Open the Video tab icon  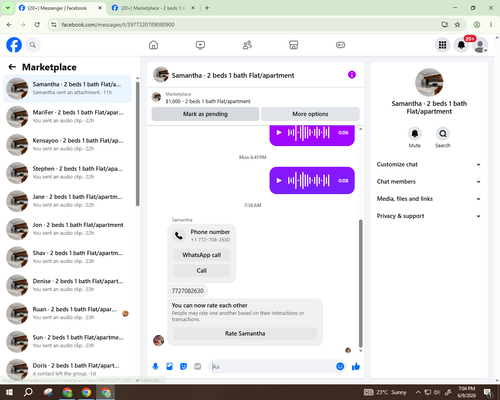pos(200,45)
